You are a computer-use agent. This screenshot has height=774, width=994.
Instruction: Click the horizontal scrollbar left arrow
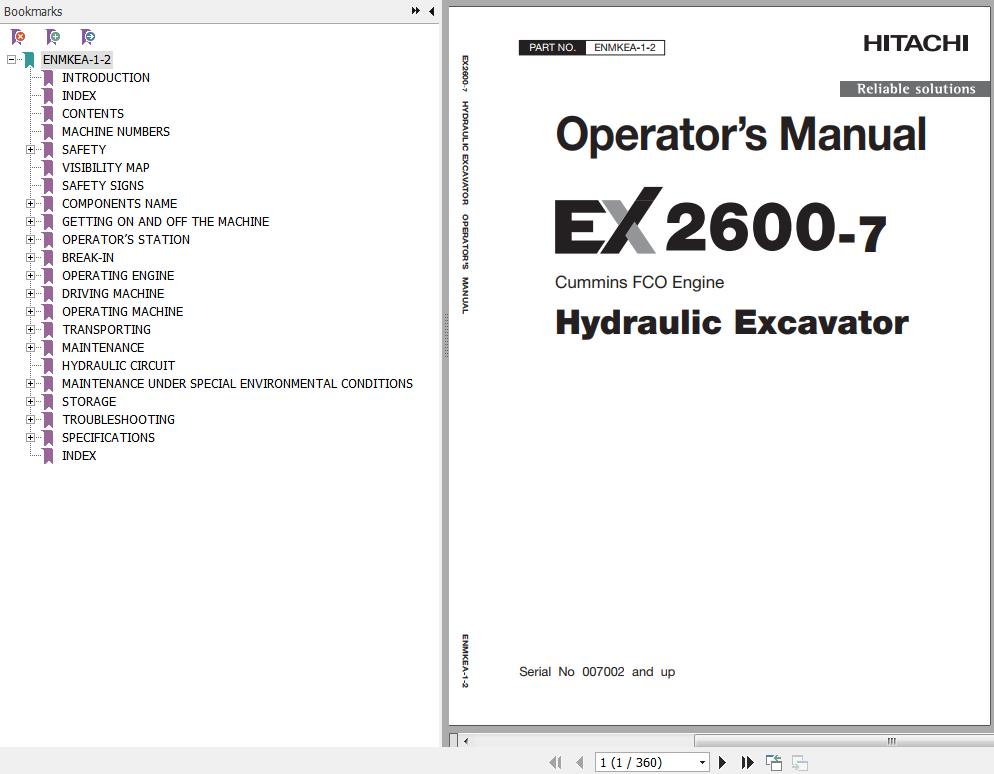tap(466, 740)
